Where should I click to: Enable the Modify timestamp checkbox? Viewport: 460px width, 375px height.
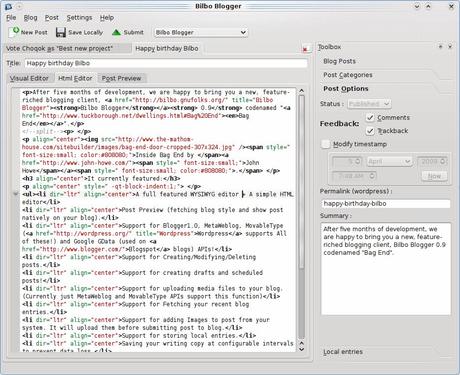326,144
